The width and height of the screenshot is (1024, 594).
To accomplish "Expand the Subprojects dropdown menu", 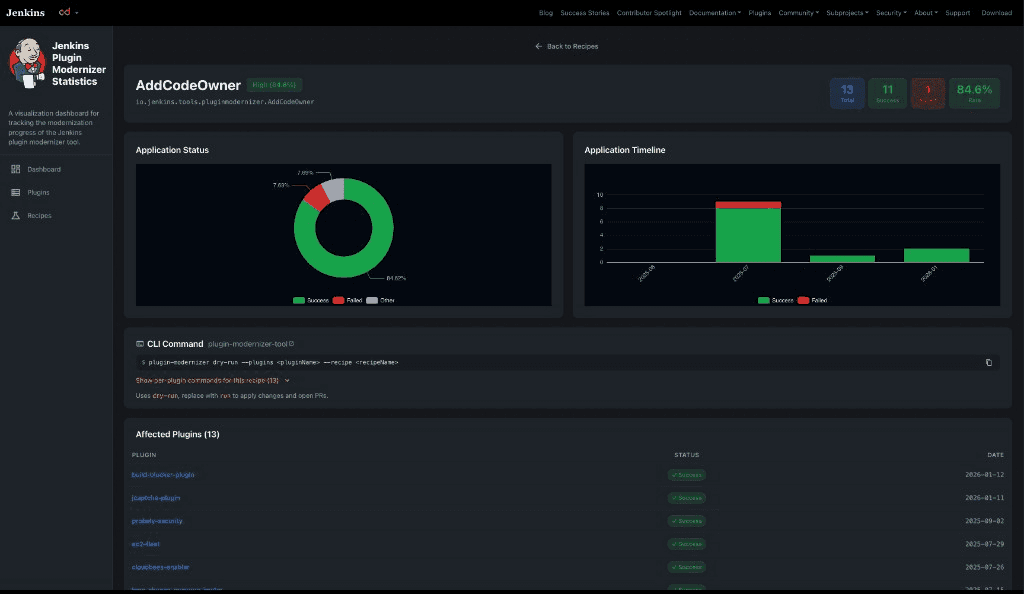I will pos(847,12).
